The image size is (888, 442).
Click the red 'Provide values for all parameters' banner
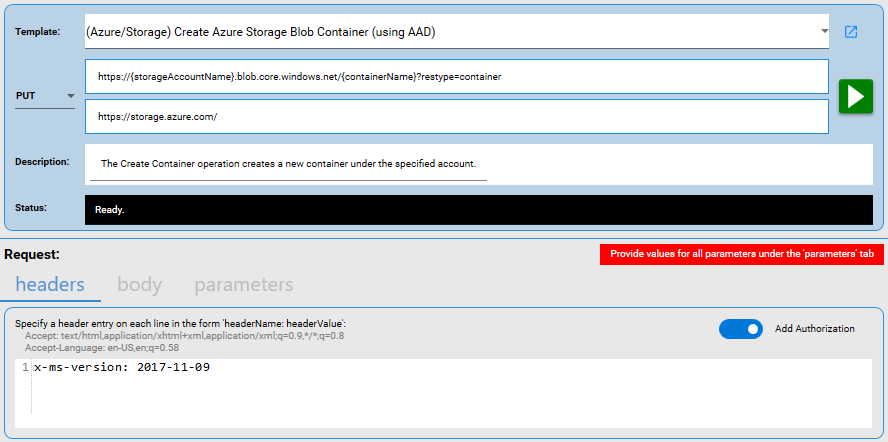pos(740,255)
